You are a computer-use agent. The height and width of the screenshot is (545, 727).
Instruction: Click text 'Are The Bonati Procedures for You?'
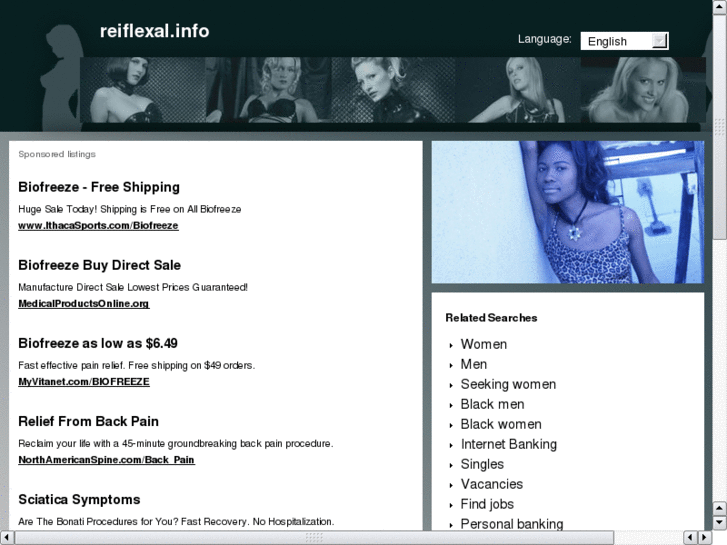pos(98,521)
